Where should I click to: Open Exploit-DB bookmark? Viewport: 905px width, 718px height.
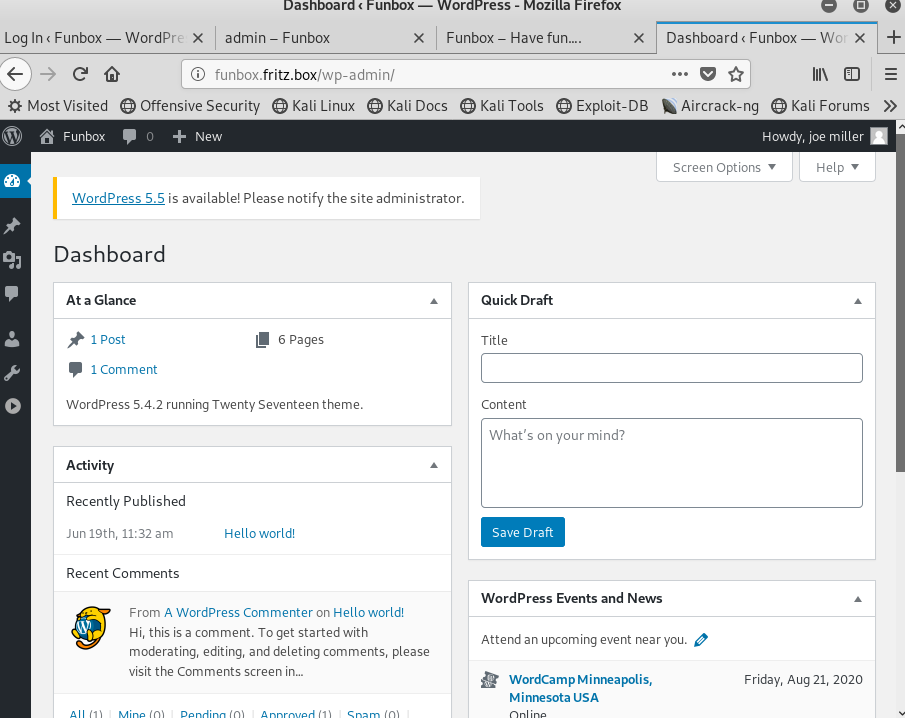coord(602,106)
